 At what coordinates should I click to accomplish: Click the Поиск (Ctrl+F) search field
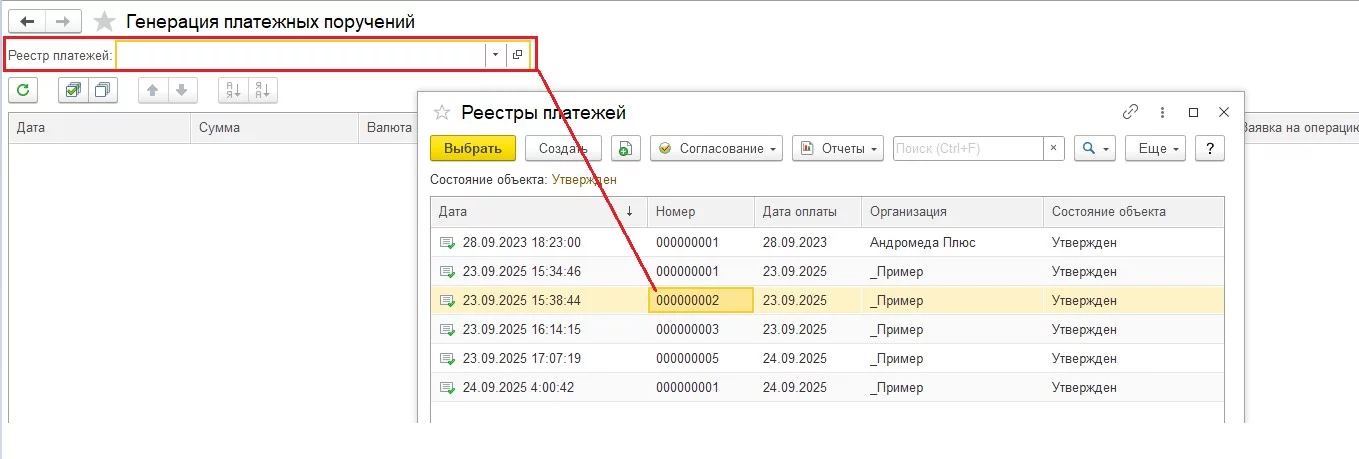(x=968, y=148)
